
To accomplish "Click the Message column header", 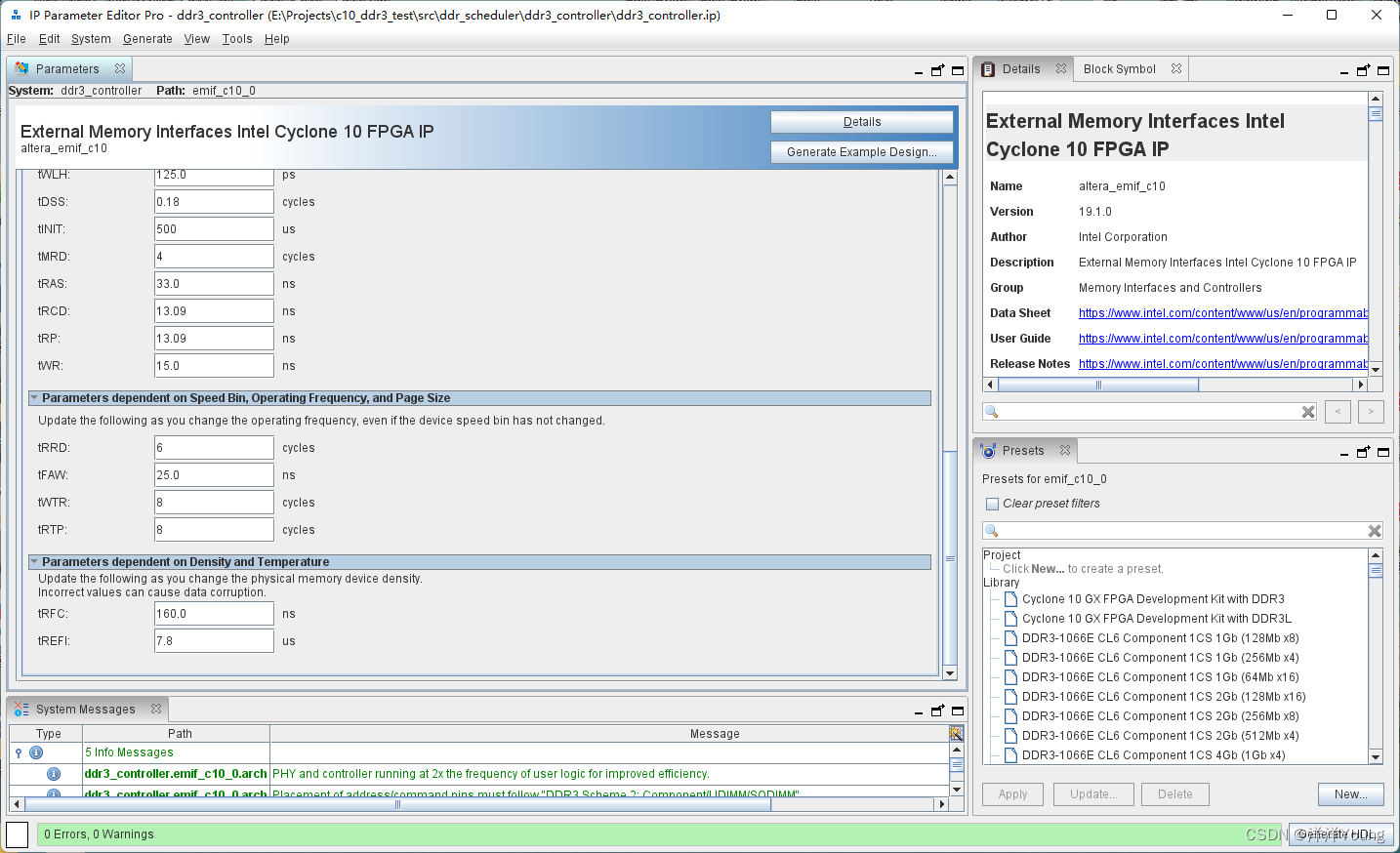I will click(609, 734).
